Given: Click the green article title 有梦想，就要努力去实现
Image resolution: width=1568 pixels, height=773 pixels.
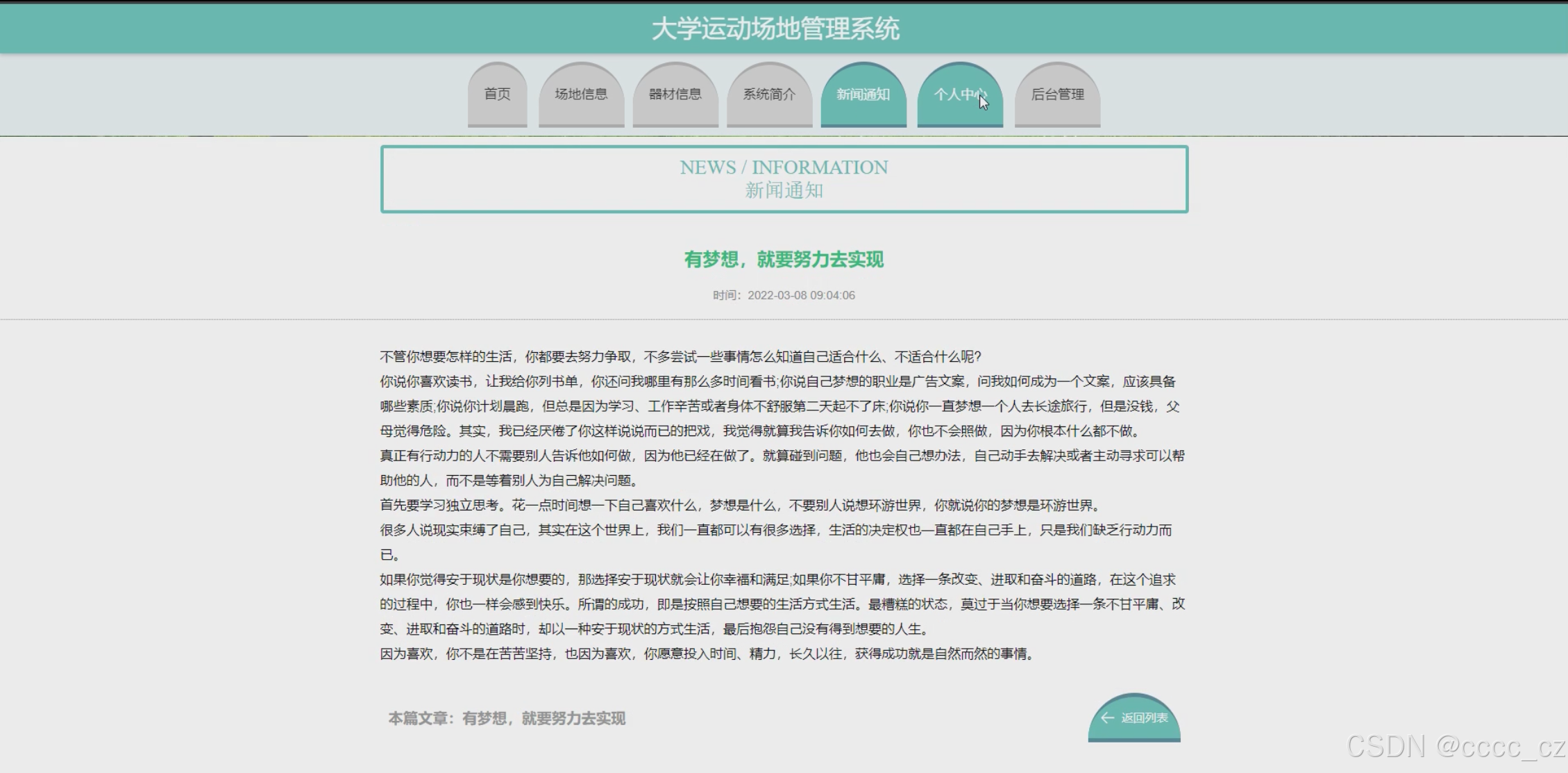Looking at the screenshot, I should point(784,260).
